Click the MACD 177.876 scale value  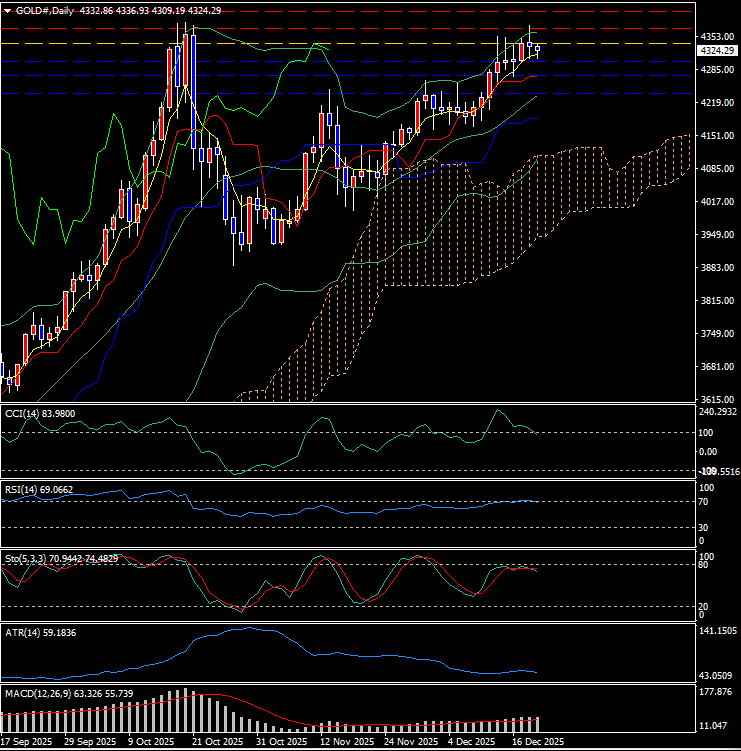click(717, 691)
